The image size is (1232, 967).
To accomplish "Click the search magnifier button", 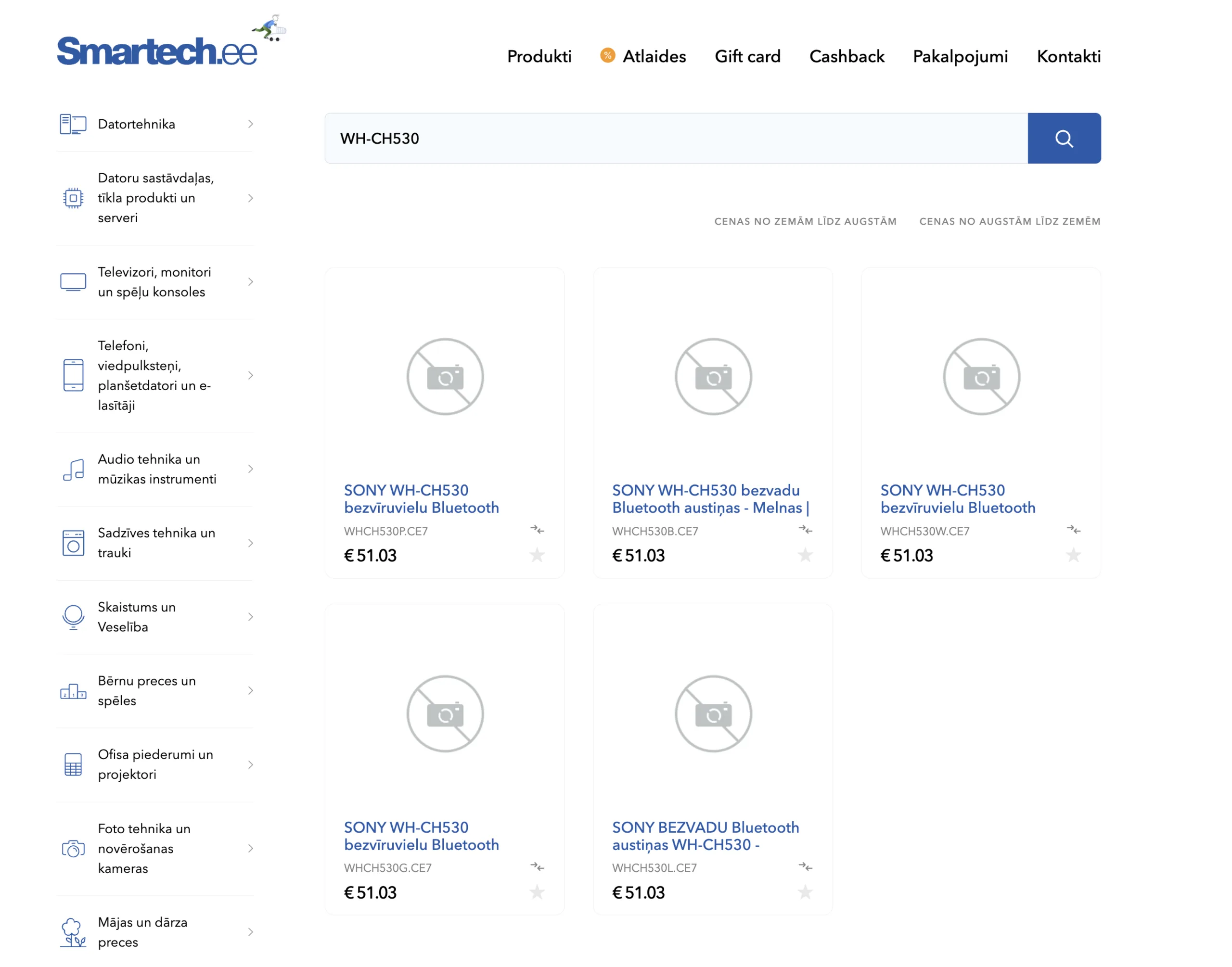I will (x=1064, y=138).
